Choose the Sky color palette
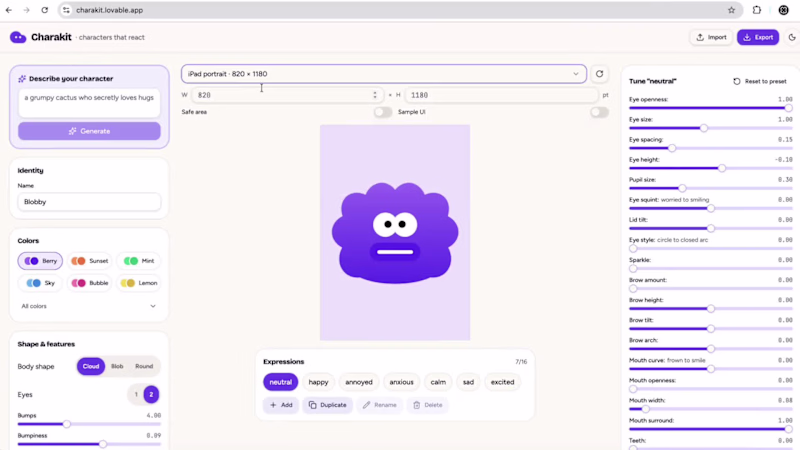 40,283
